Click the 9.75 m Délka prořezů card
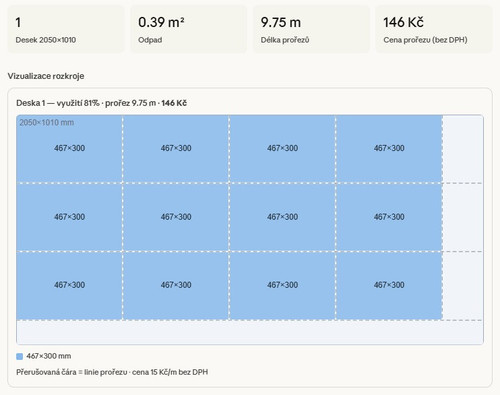This screenshot has height=395, width=500. (311, 29)
